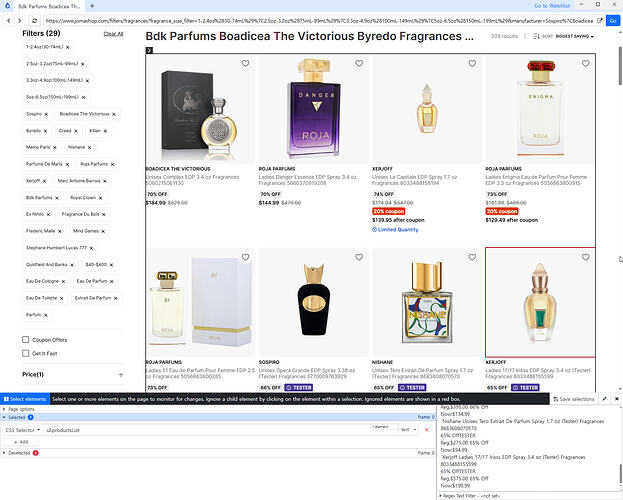Tick the Get It Fast checkbox
The width and height of the screenshot is (623, 500).
tap(26, 353)
